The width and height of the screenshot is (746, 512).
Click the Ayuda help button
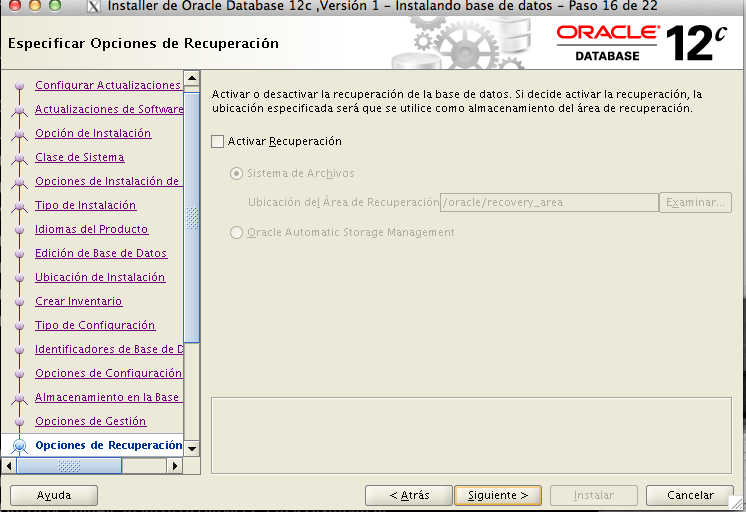(x=54, y=495)
